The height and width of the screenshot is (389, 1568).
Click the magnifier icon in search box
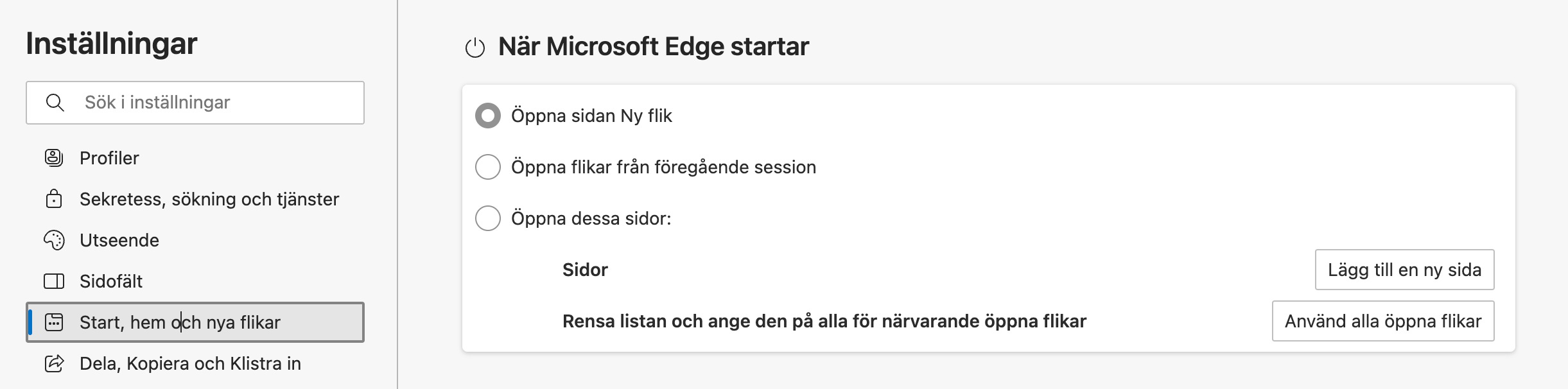pyautogui.click(x=55, y=103)
